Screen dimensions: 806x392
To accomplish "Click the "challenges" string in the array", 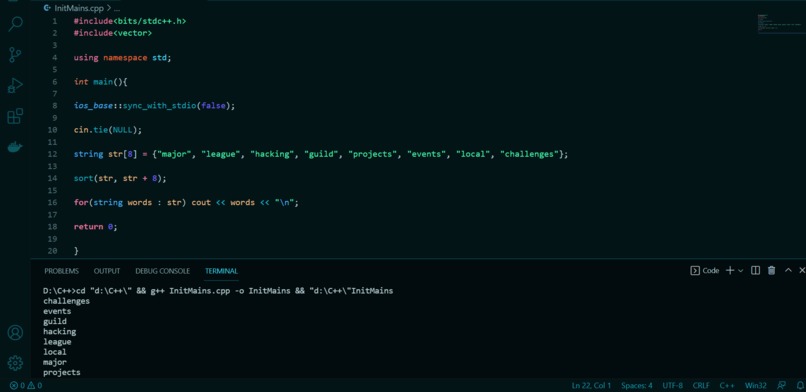I will 529,154.
